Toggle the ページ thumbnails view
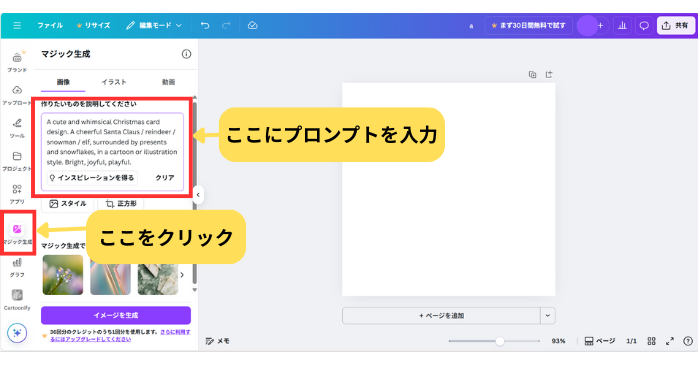The image size is (698, 365). (x=600, y=341)
